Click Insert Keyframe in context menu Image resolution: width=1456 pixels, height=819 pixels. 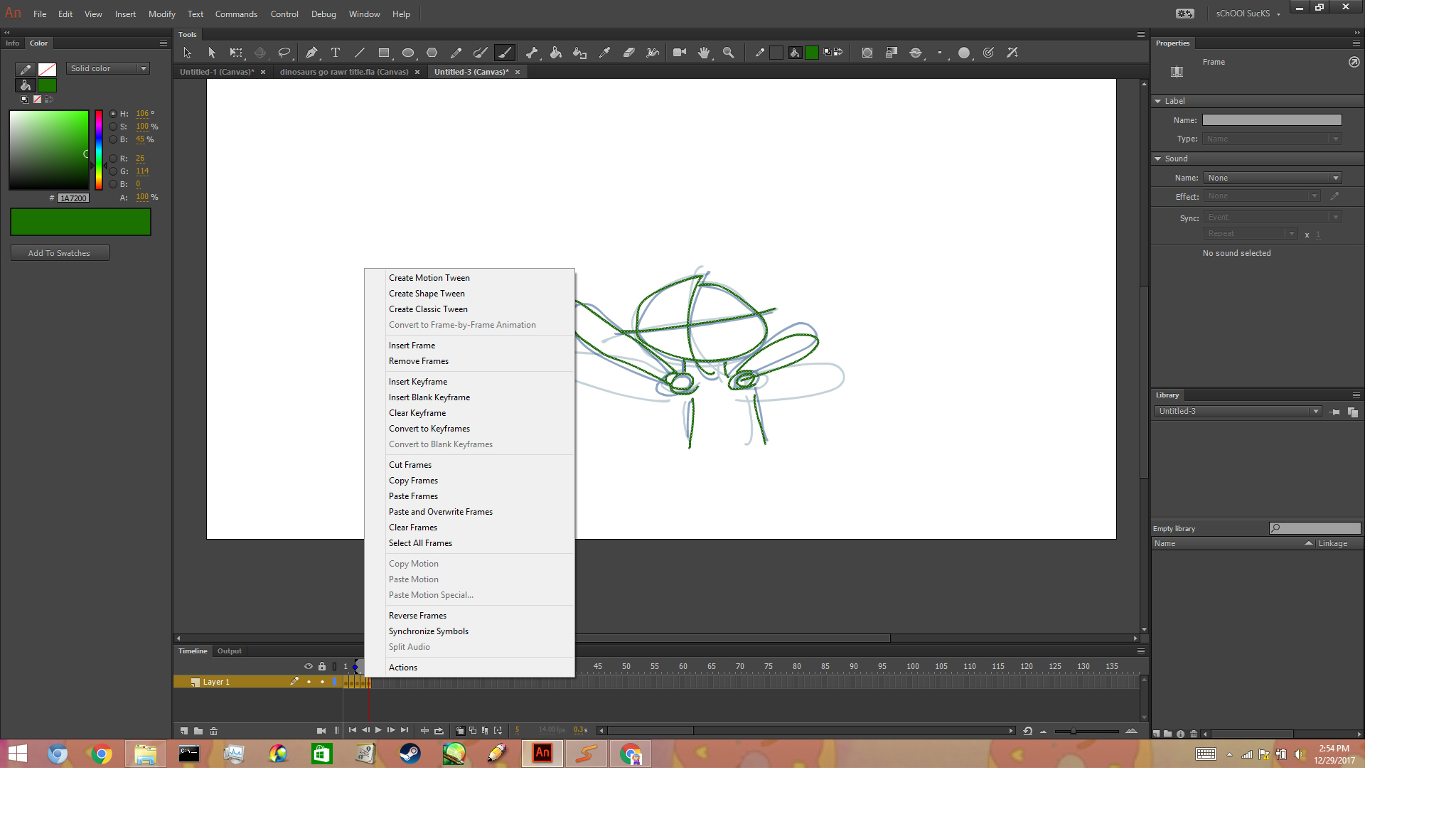(x=418, y=381)
